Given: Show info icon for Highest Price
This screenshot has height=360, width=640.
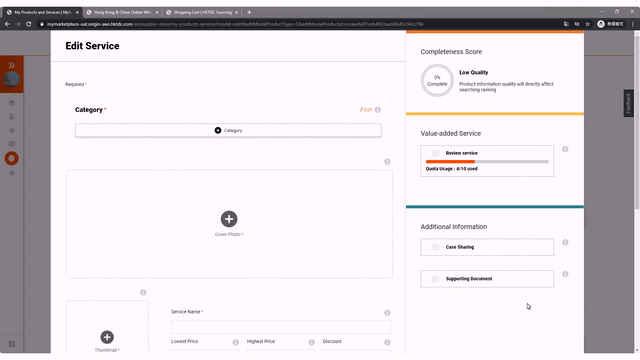Looking at the screenshot, I should pos(311,342).
